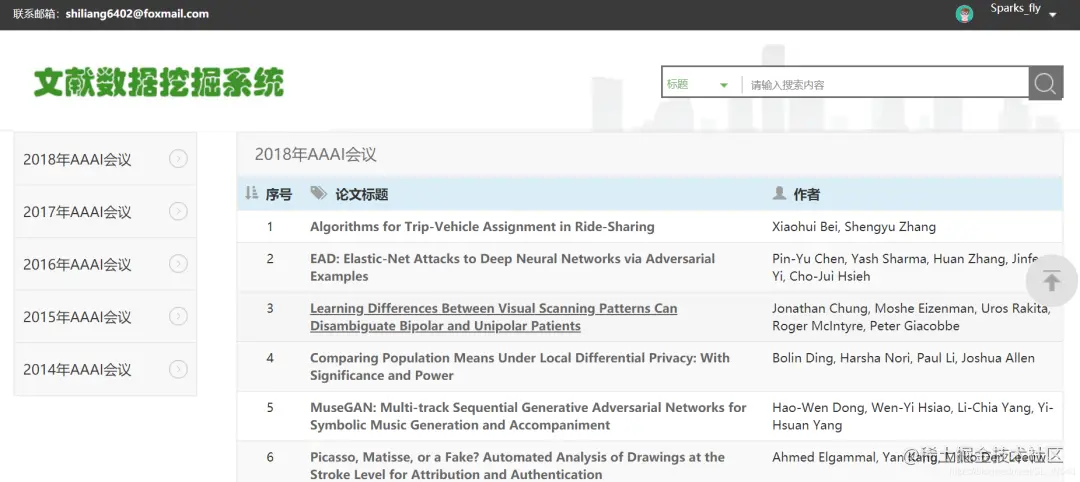The width and height of the screenshot is (1080, 482).
Task: Click the circle arrow next to 2014年AAAI会议
Action: tap(178, 369)
